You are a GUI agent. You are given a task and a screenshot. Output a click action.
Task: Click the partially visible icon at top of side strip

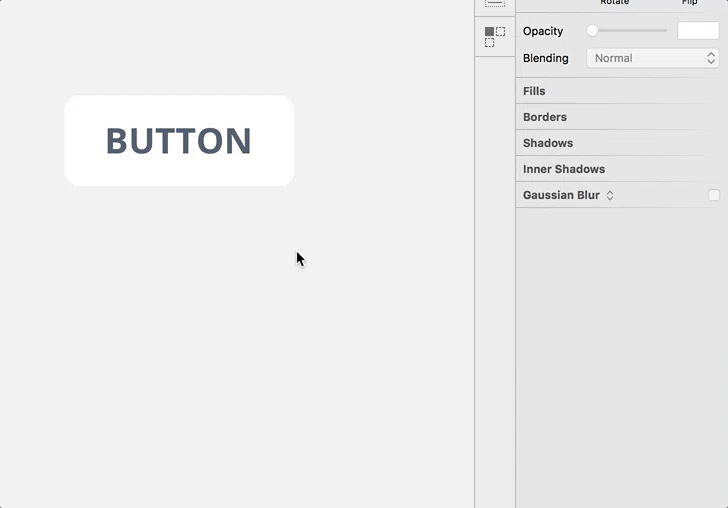click(495, 4)
